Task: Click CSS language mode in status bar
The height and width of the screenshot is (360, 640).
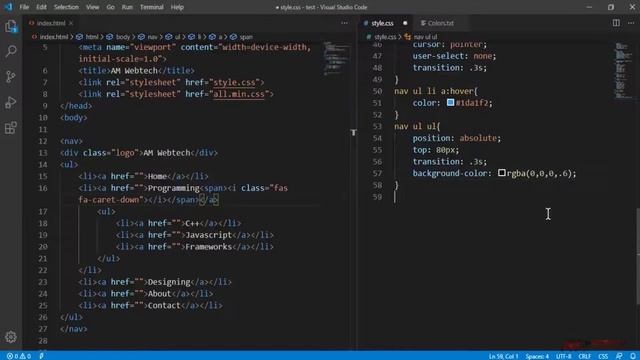Action: tap(603, 356)
